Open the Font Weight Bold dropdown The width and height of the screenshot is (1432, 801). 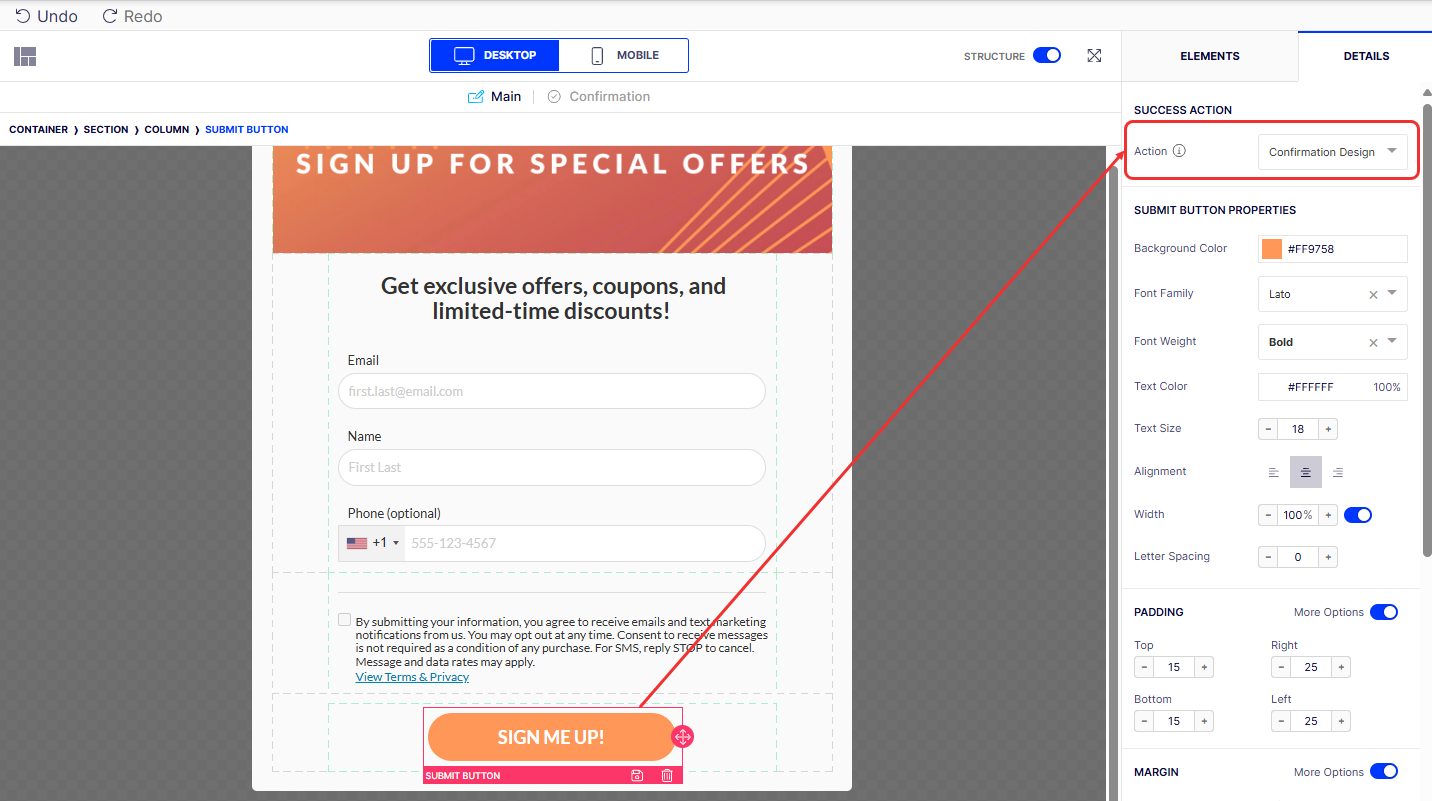1332,342
